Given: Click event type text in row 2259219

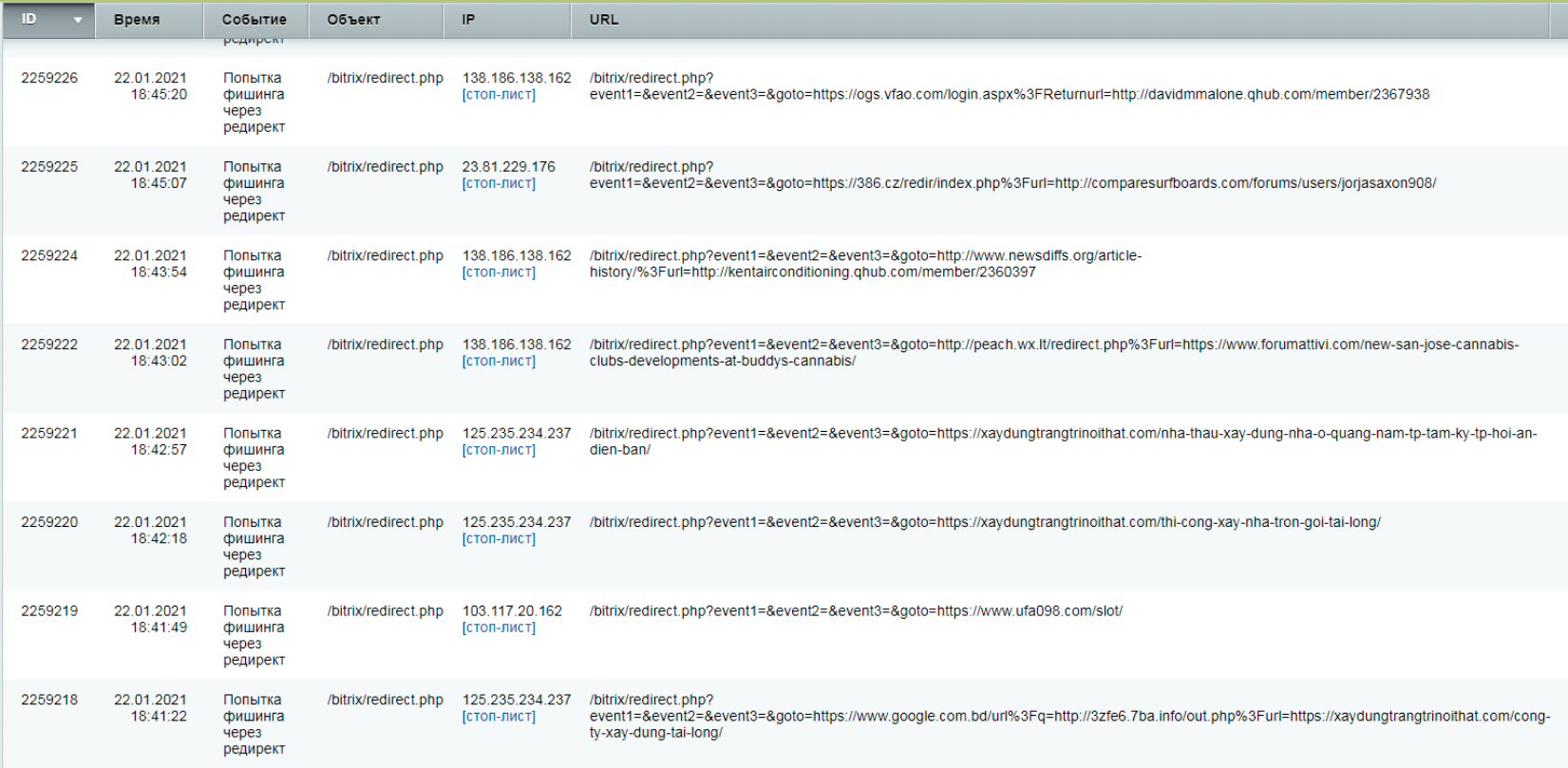Looking at the screenshot, I should pos(255,636).
